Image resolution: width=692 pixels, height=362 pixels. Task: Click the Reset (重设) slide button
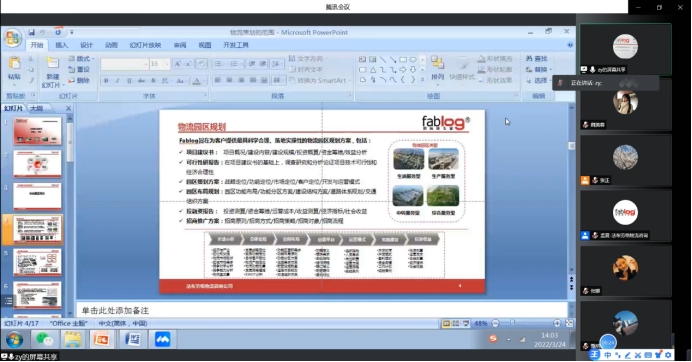click(79, 70)
